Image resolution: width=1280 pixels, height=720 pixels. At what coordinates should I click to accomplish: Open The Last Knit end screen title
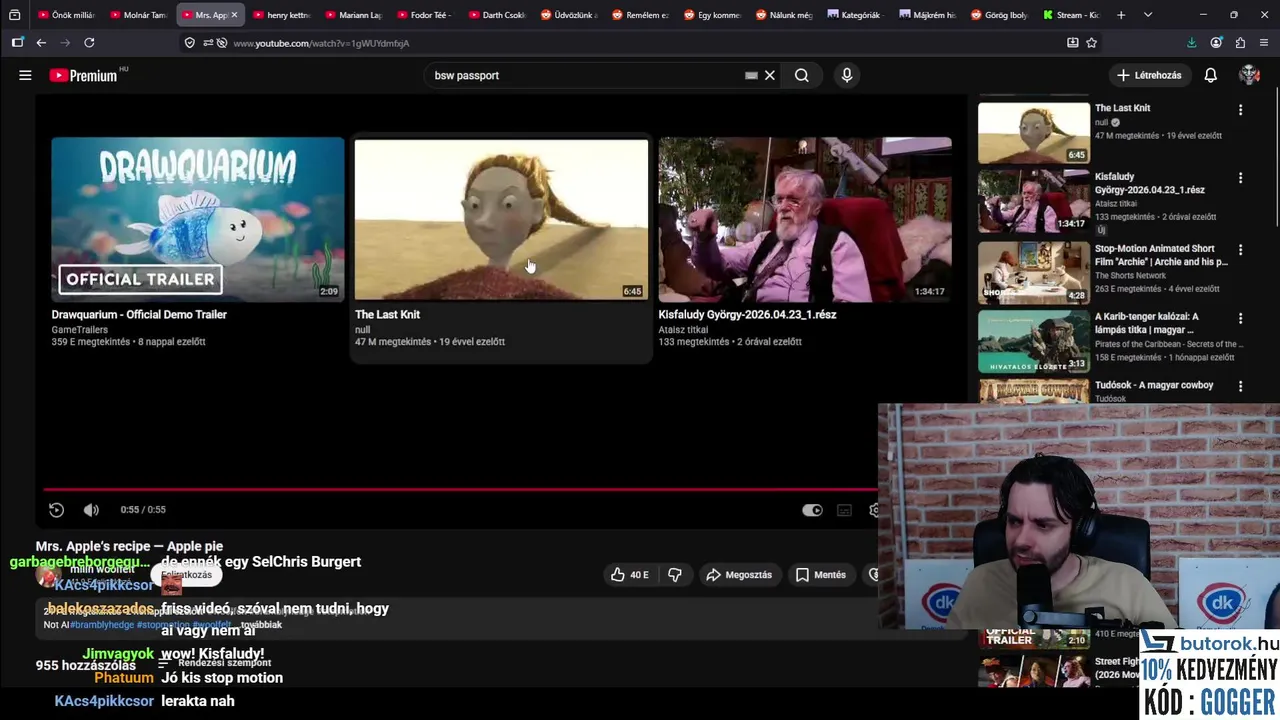click(x=387, y=314)
